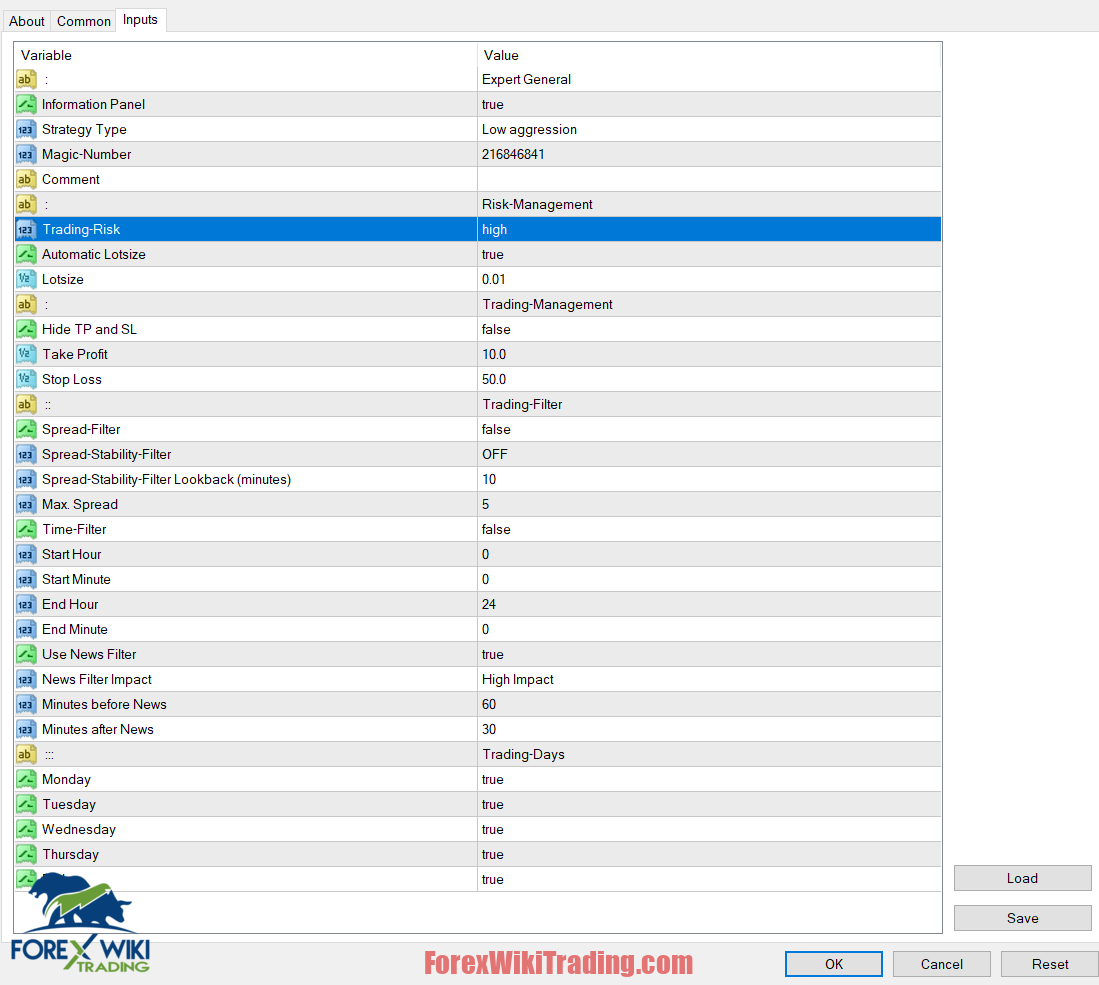Click the News Filter Impact icon

[26, 679]
